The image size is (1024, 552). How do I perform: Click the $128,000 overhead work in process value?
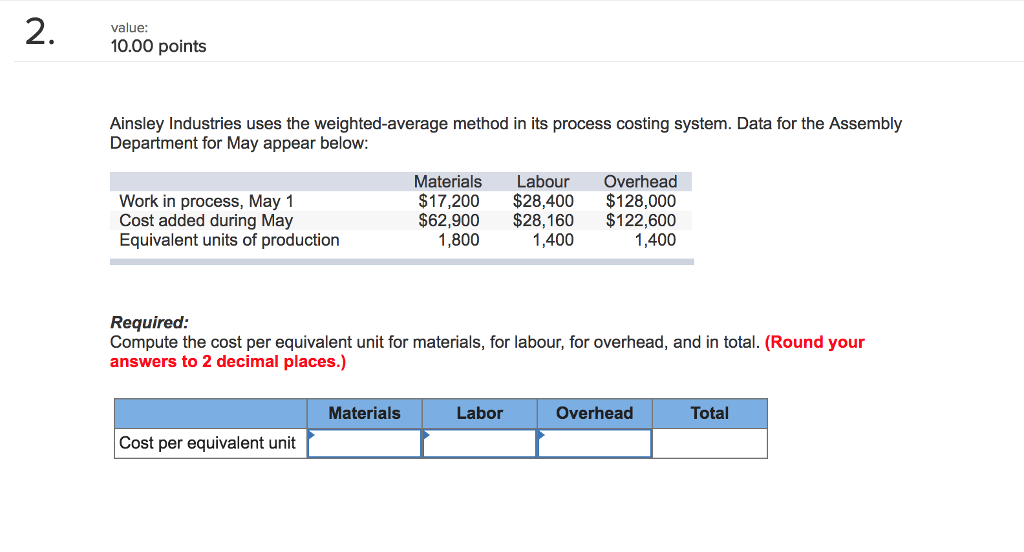point(641,201)
